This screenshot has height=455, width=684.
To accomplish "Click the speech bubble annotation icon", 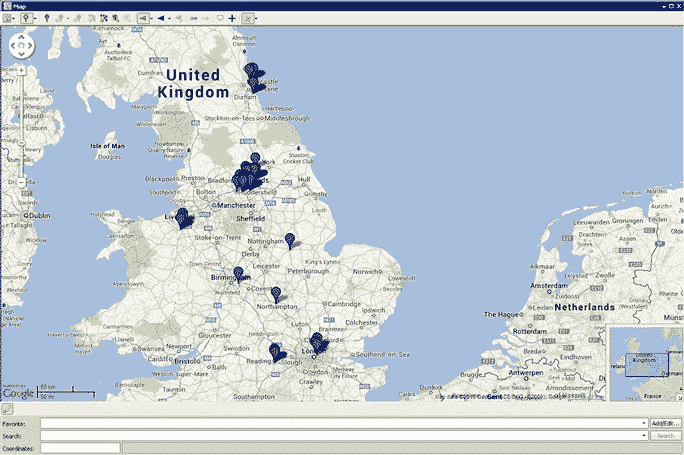I will (220, 18).
